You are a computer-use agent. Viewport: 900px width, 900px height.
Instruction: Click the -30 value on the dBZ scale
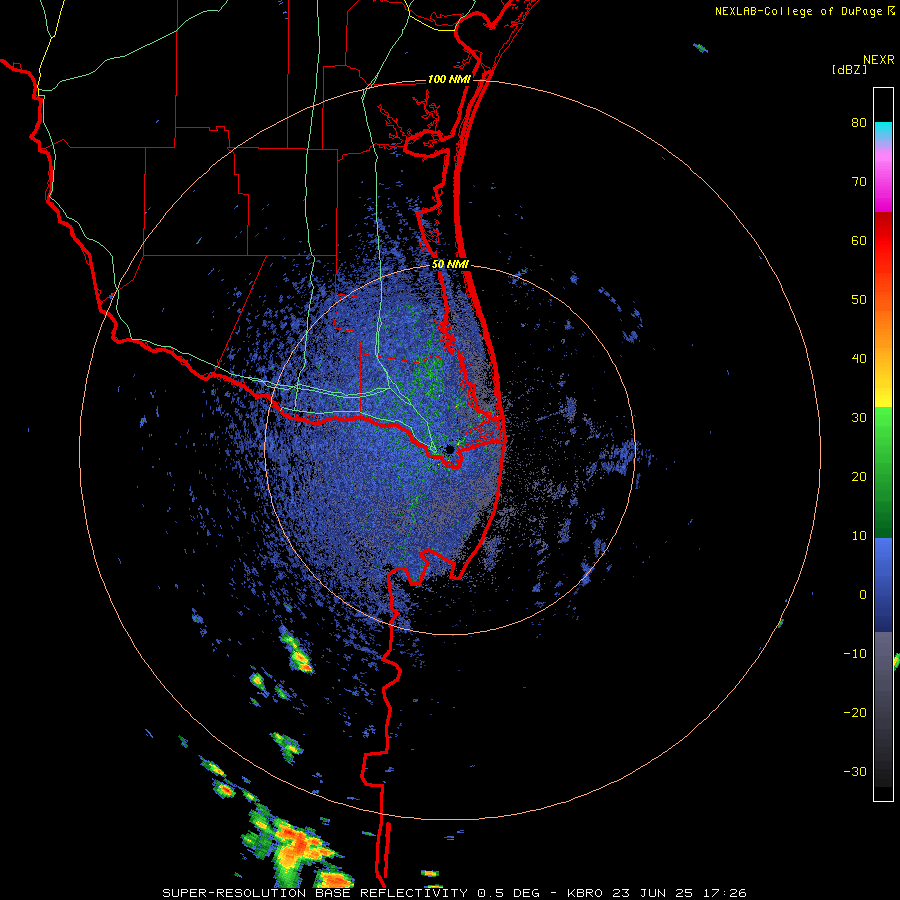tap(855, 772)
